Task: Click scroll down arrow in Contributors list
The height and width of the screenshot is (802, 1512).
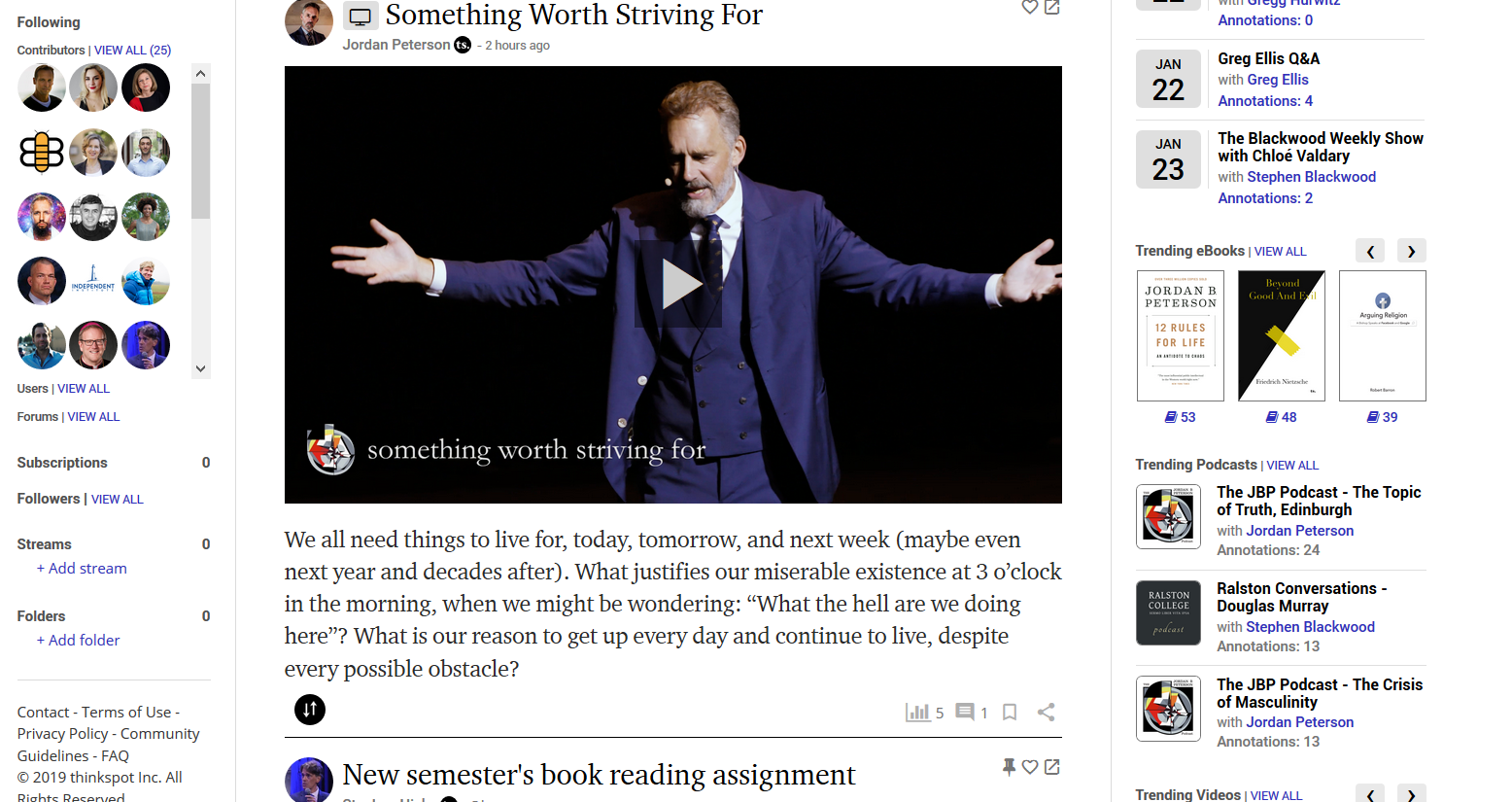Action: (201, 368)
